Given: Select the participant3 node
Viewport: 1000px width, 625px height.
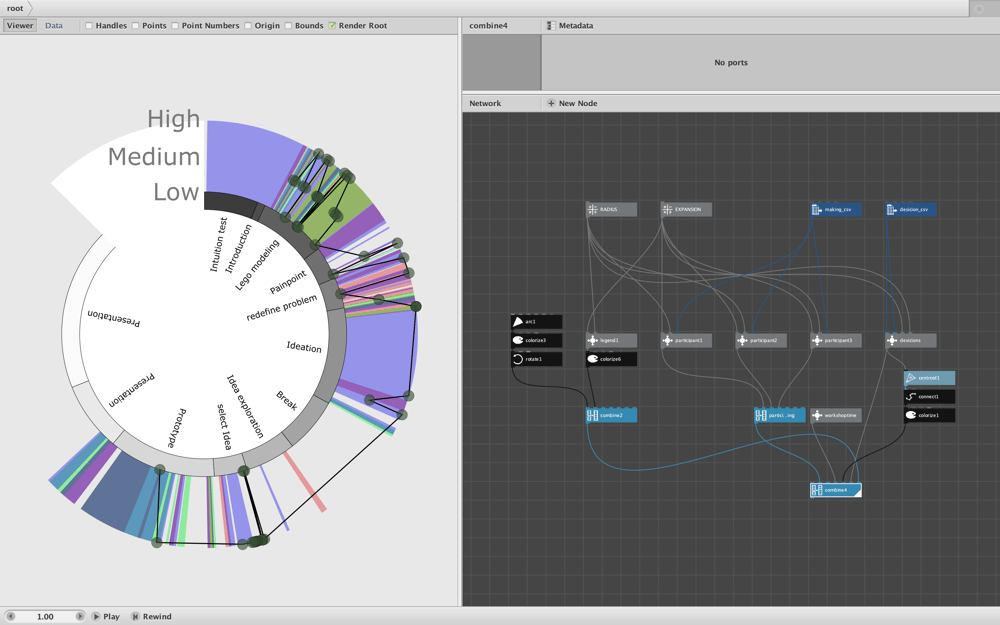Looking at the screenshot, I should coord(836,341).
